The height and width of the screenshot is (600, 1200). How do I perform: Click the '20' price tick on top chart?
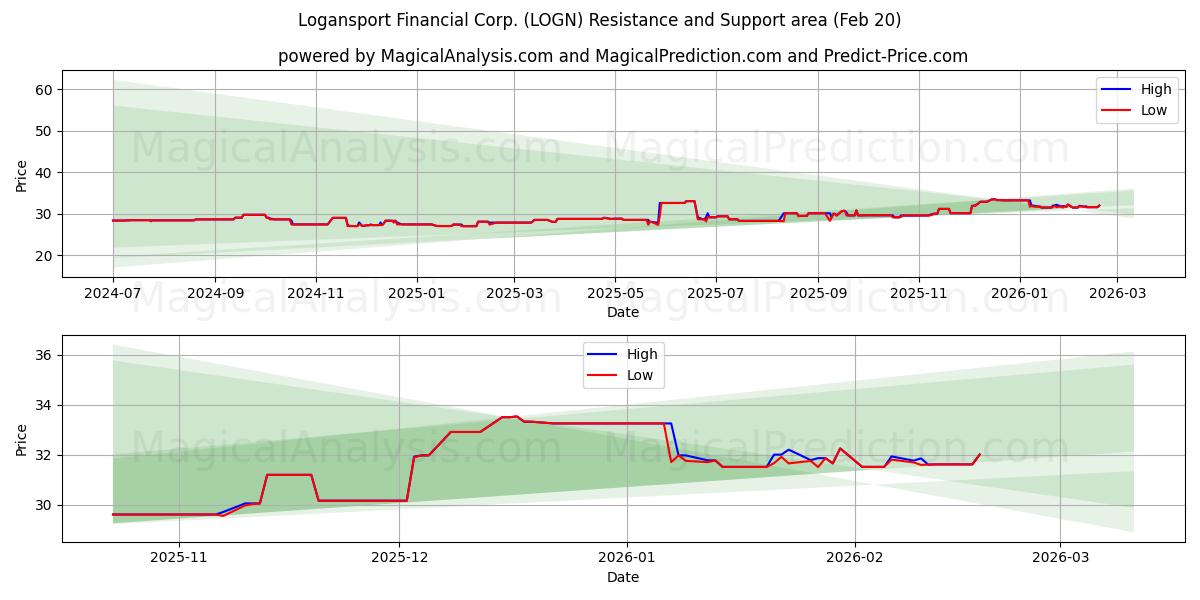[46, 256]
